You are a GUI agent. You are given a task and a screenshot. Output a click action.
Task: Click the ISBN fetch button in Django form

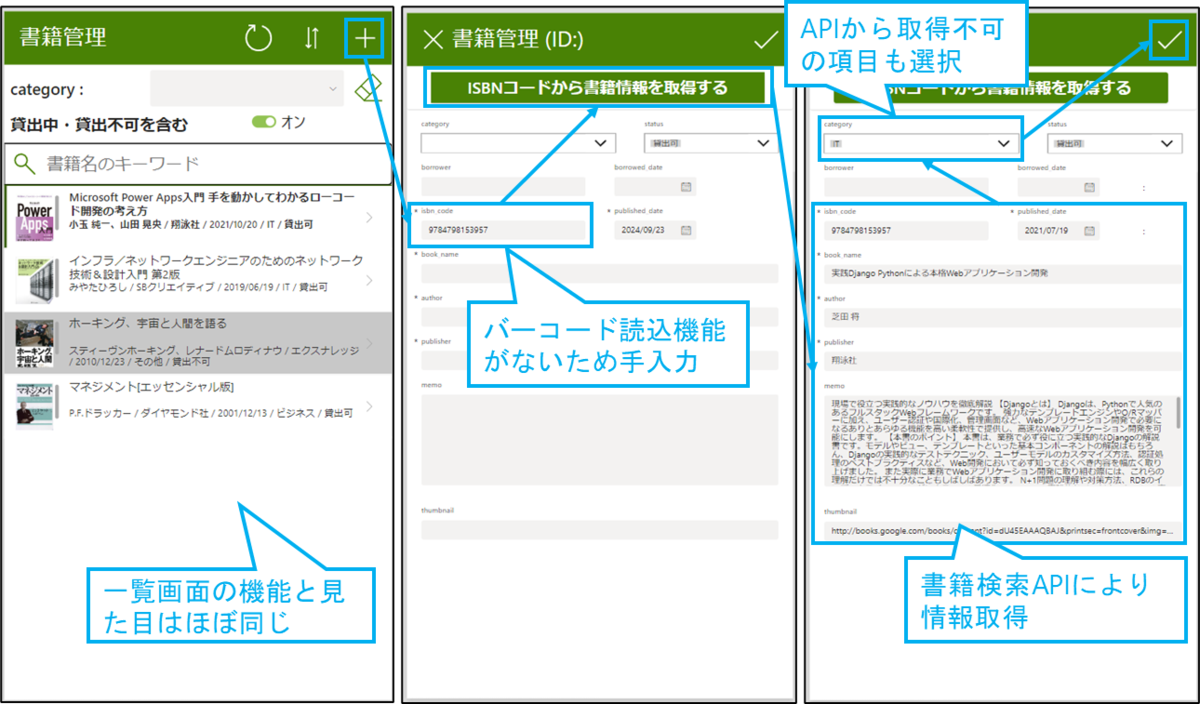[x=1001, y=87]
